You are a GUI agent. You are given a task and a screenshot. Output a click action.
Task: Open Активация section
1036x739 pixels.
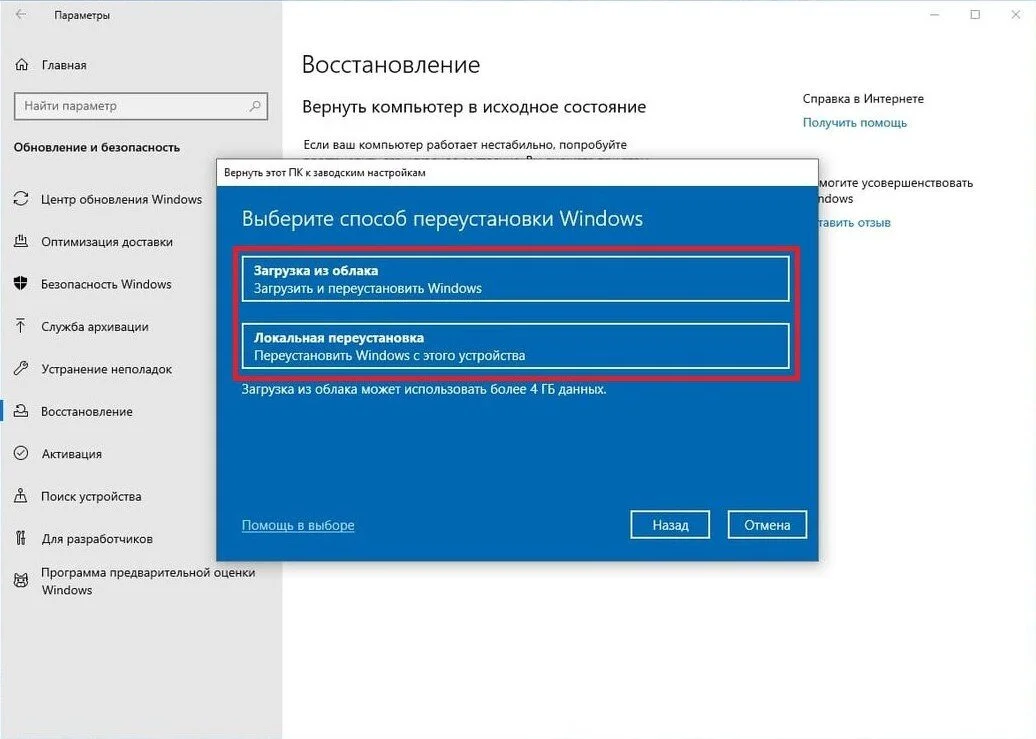[71, 453]
